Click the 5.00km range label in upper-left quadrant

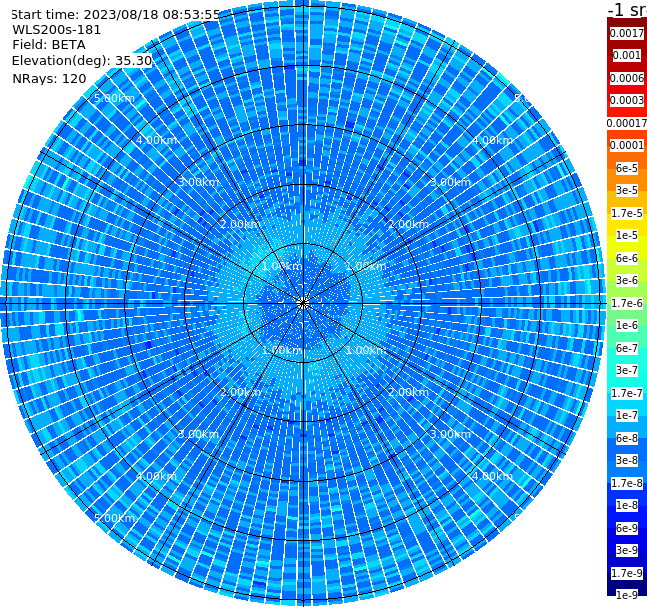[114, 98]
